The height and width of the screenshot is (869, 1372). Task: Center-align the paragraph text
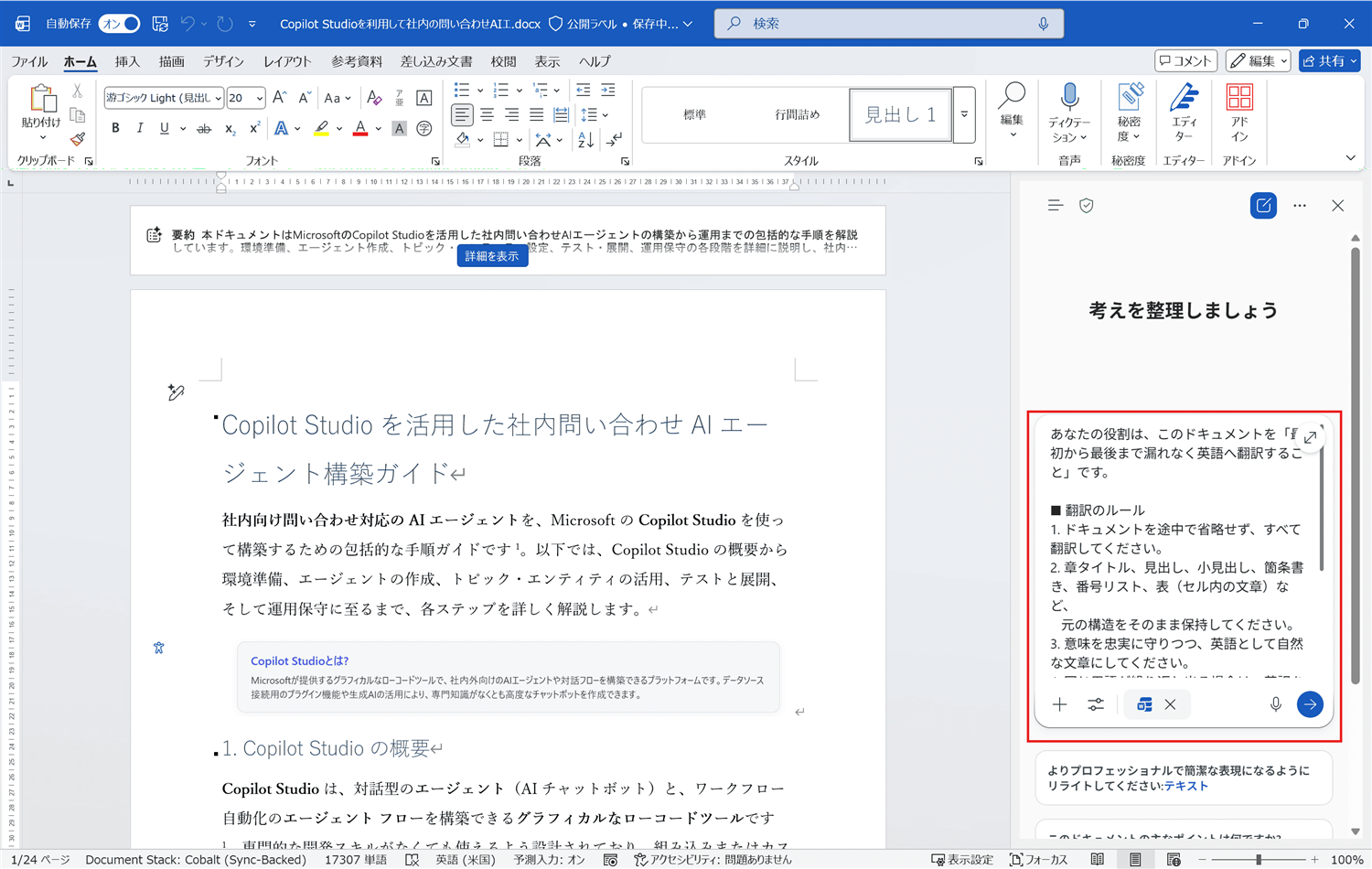[x=488, y=115]
